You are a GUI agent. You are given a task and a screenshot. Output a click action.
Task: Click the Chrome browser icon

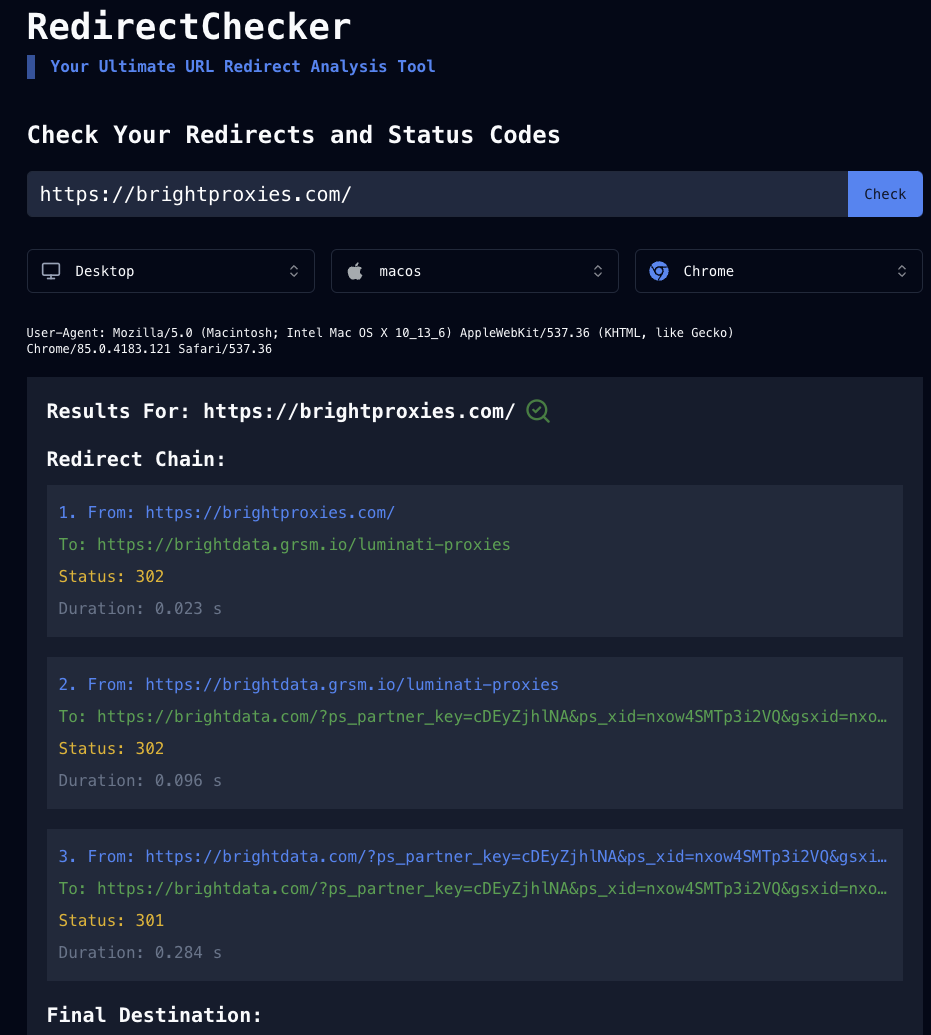click(x=659, y=271)
